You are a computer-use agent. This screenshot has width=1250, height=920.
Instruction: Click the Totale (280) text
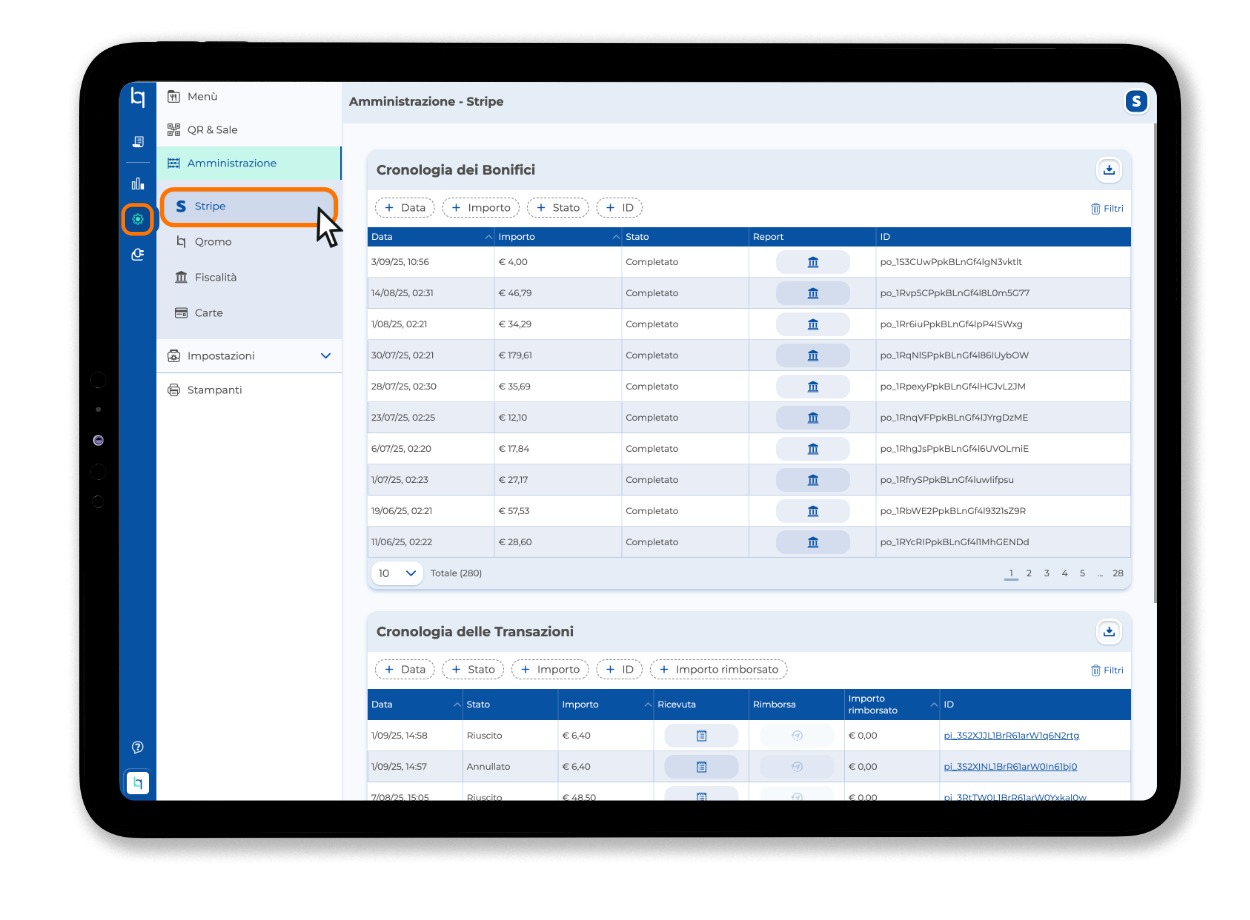point(456,574)
